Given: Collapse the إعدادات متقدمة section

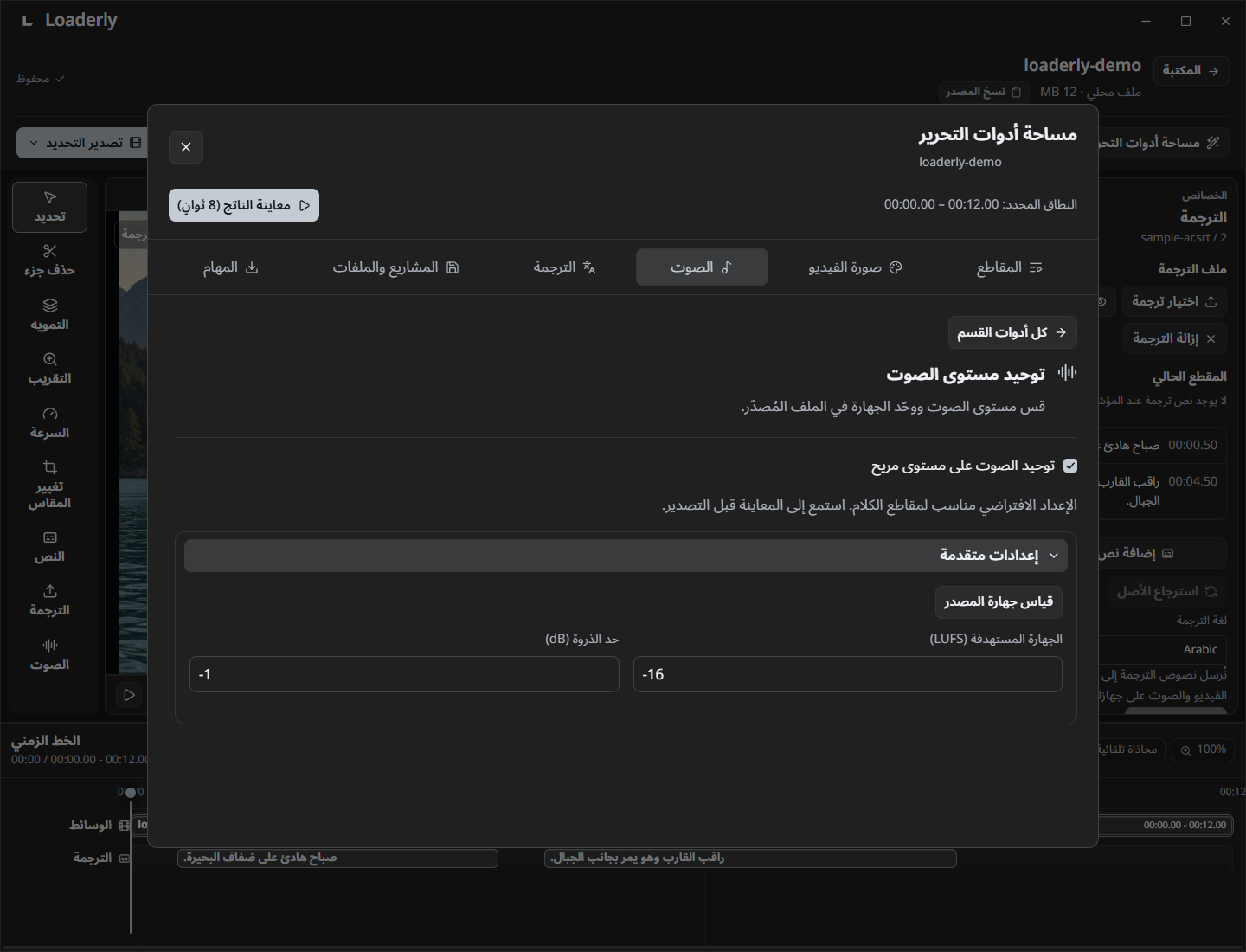Looking at the screenshot, I should tap(626, 556).
